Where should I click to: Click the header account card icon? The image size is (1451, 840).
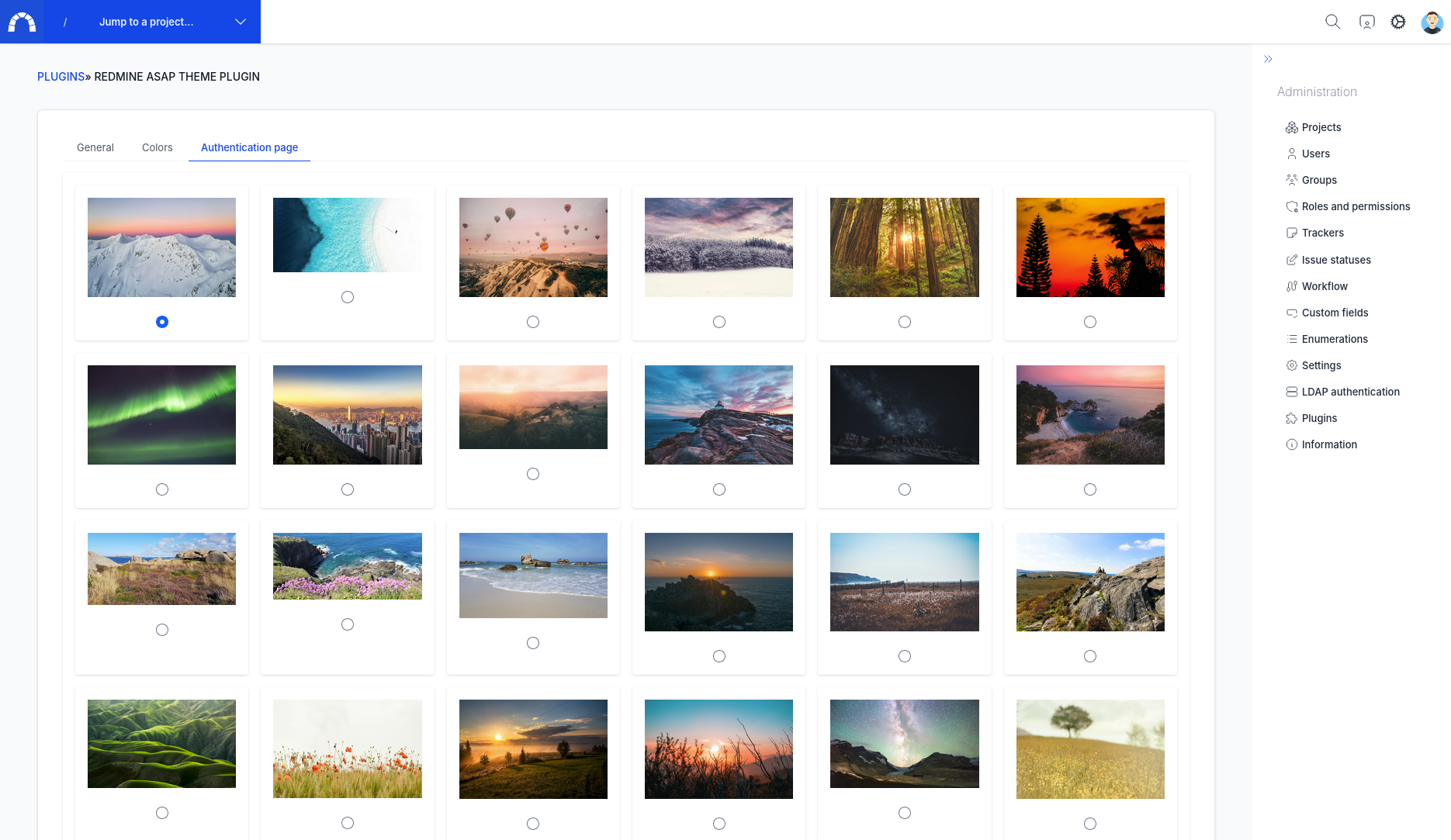tap(1366, 22)
